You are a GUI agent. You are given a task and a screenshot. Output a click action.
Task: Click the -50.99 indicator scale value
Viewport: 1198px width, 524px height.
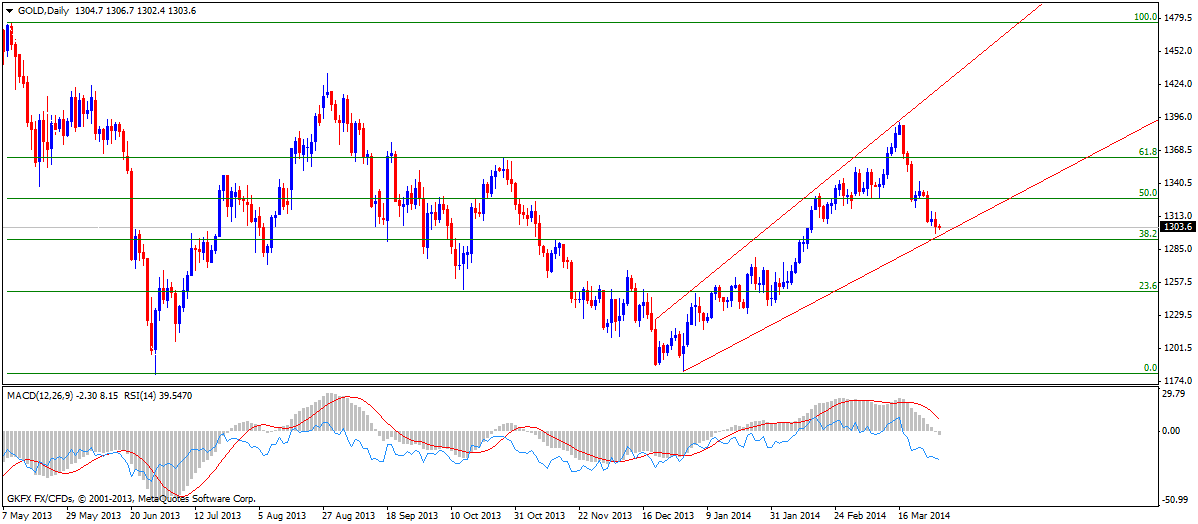point(1174,500)
